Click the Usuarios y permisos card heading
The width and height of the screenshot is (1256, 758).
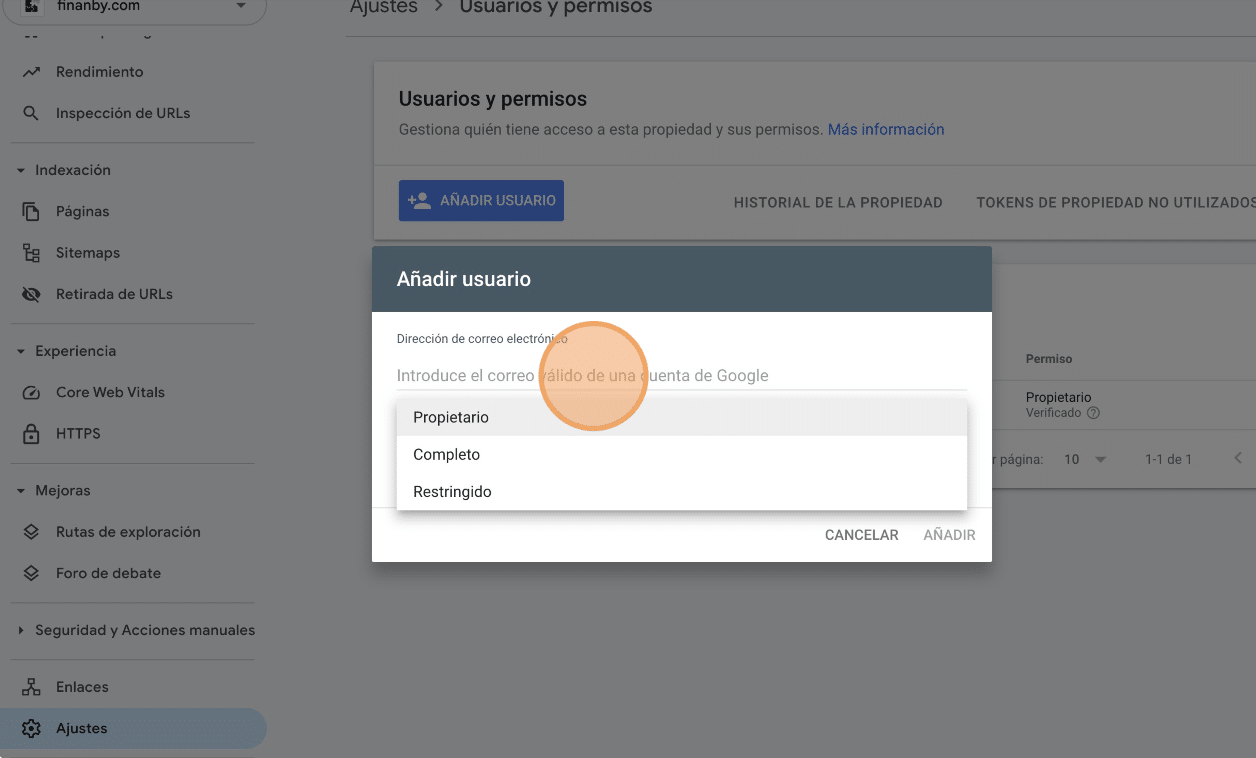pyautogui.click(x=493, y=99)
